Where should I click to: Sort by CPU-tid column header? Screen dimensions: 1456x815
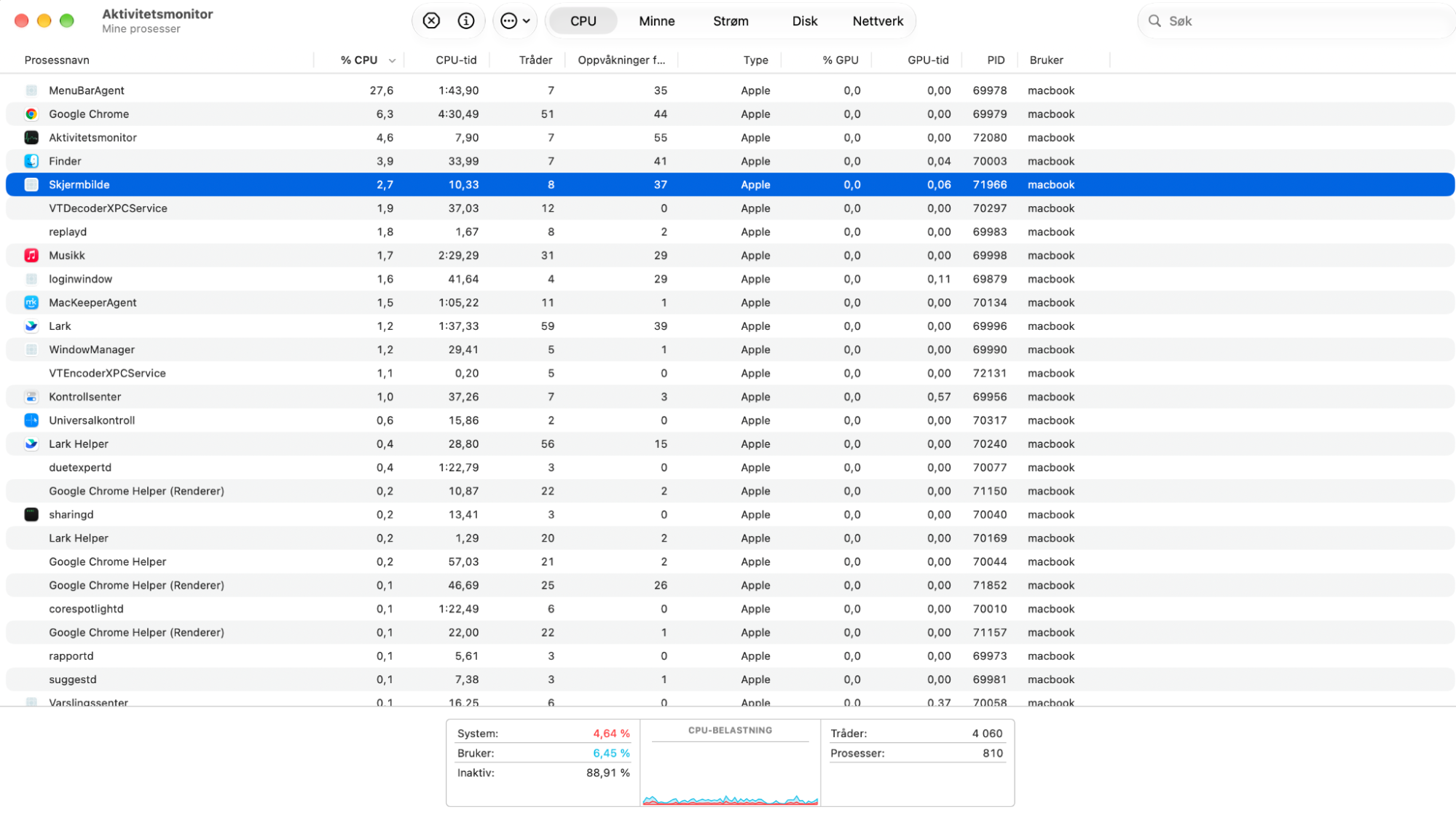tap(456, 60)
